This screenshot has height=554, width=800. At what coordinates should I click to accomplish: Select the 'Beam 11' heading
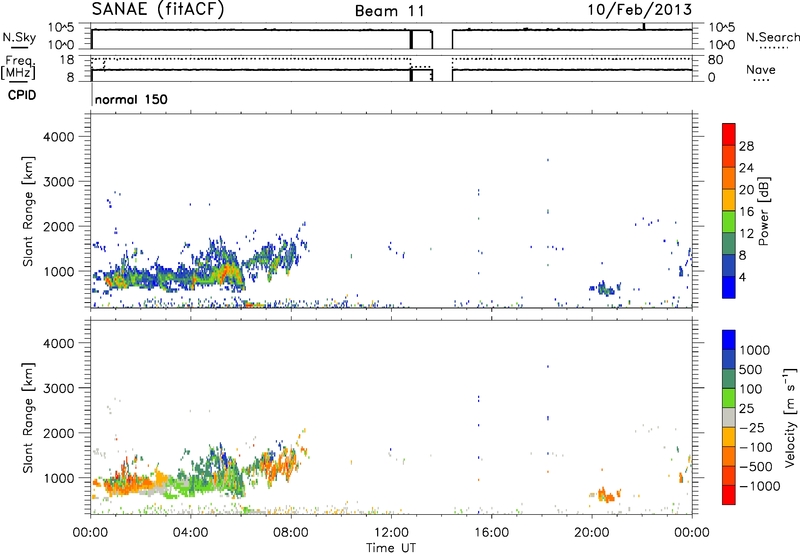[390, 11]
